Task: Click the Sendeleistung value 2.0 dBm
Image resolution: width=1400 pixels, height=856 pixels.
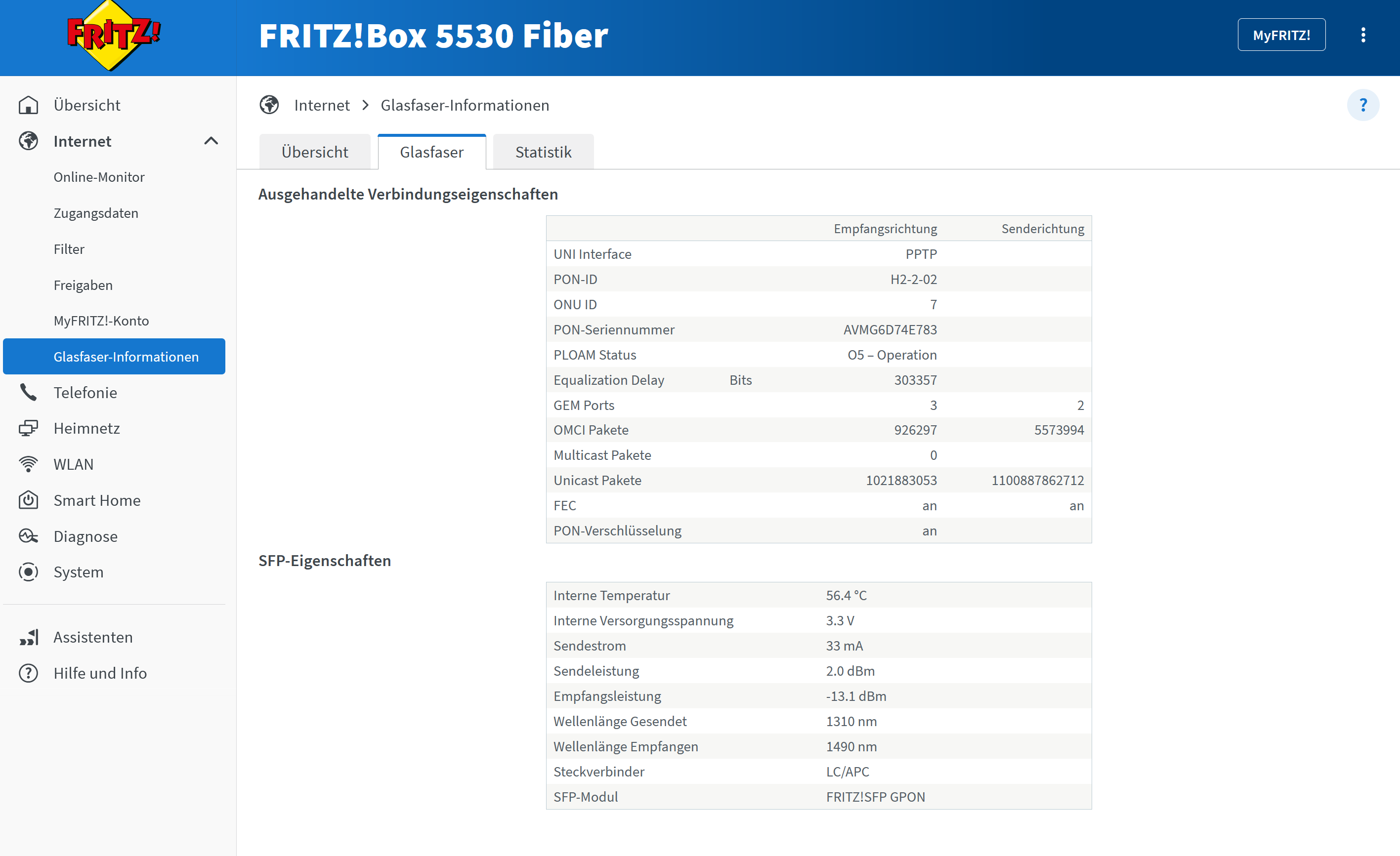Action: tap(850, 671)
